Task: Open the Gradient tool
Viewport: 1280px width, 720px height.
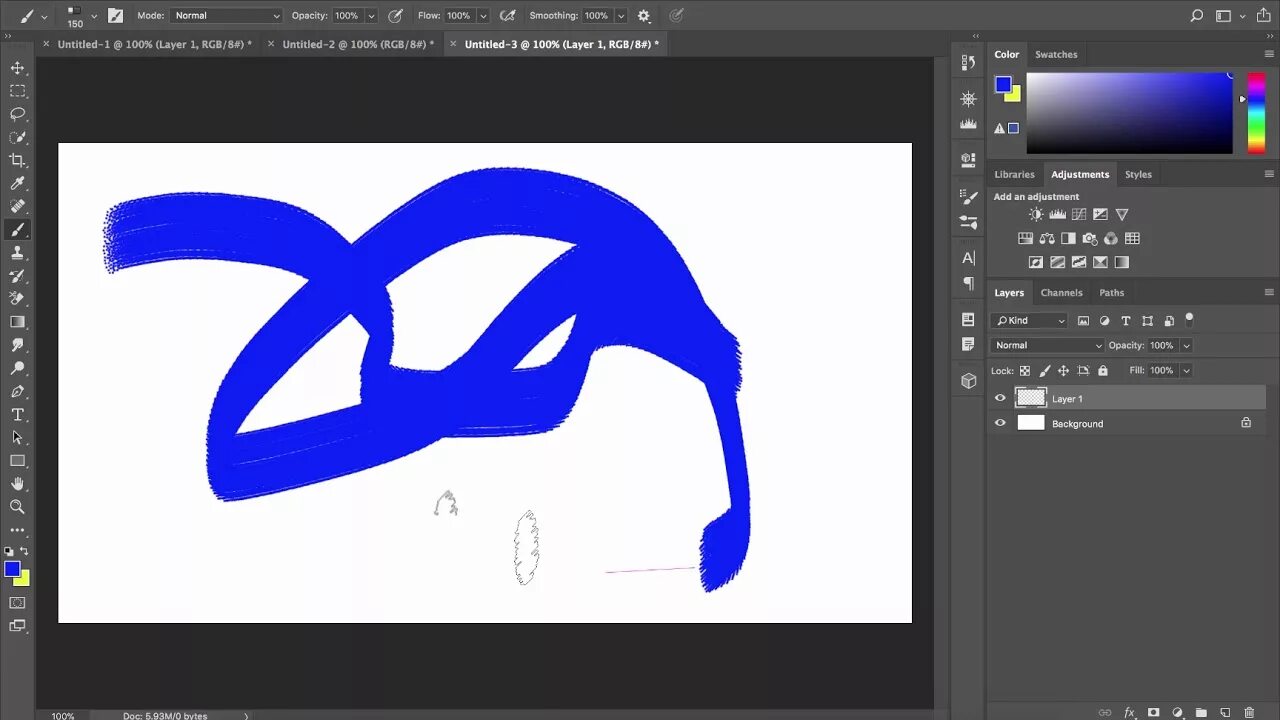Action: [17, 320]
